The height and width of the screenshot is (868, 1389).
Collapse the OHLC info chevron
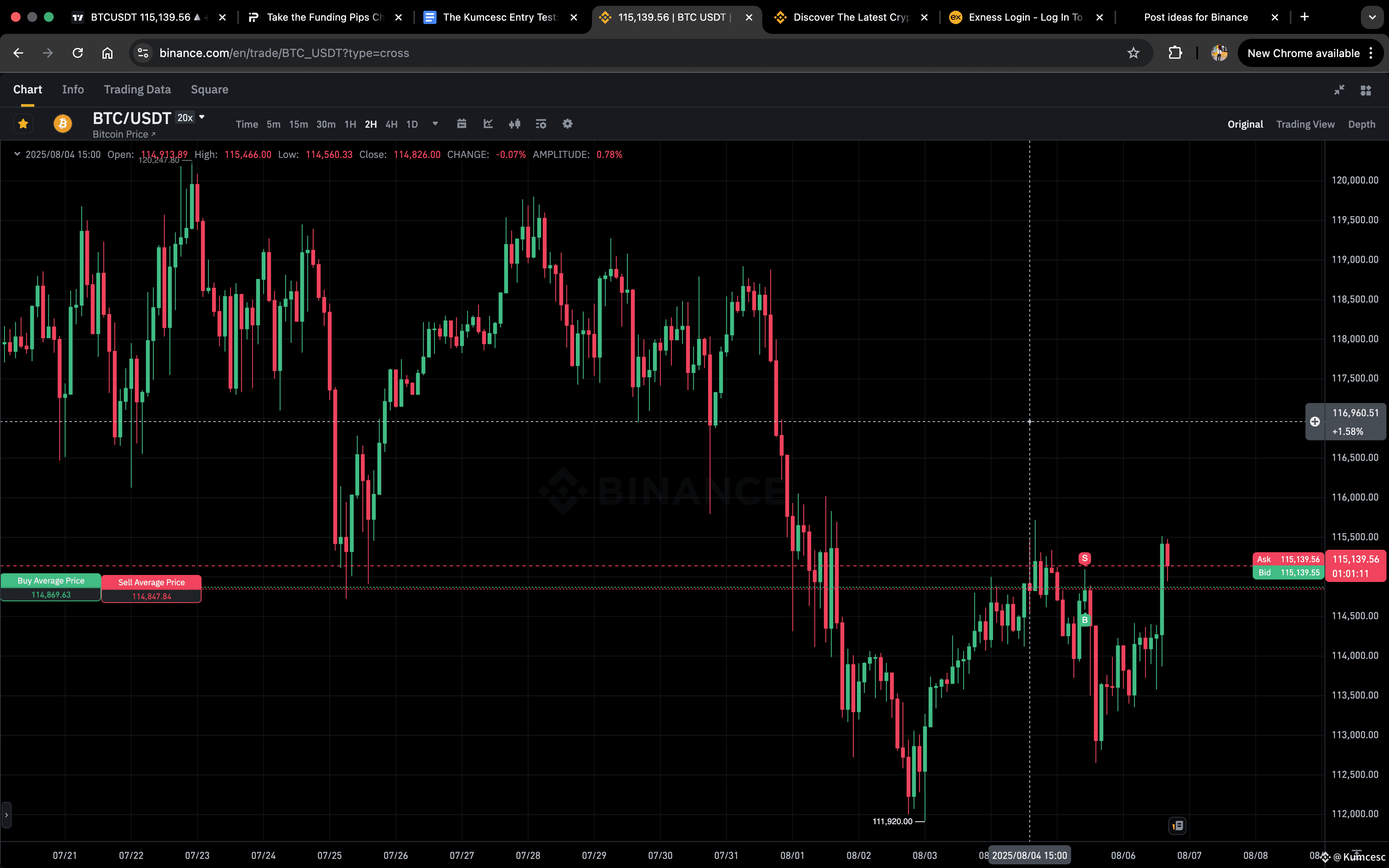tap(17, 154)
